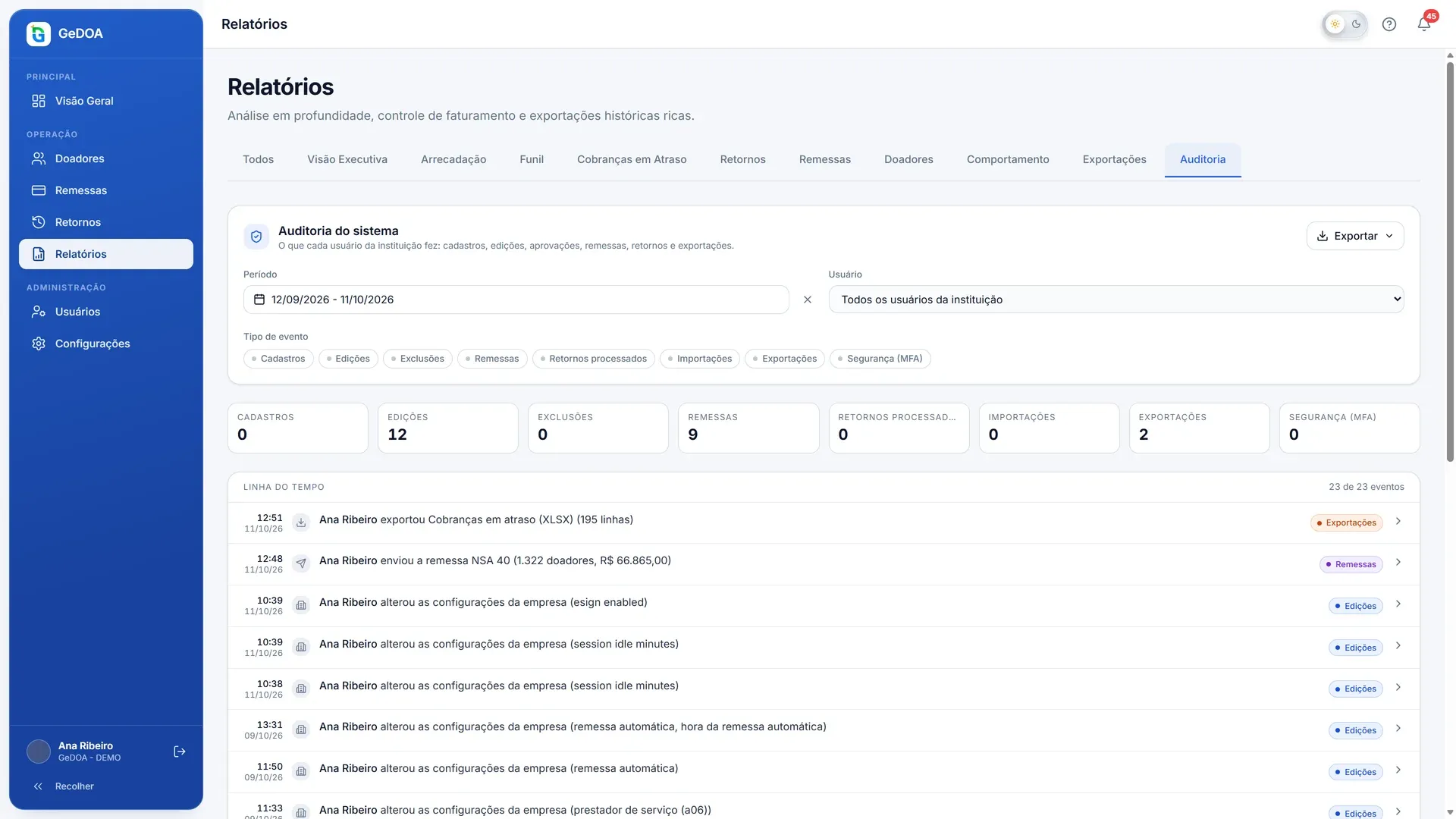Image resolution: width=1456 pixels, height=819 pixels.
Task: Open Usuários administration page
Action: coord(106,312)
